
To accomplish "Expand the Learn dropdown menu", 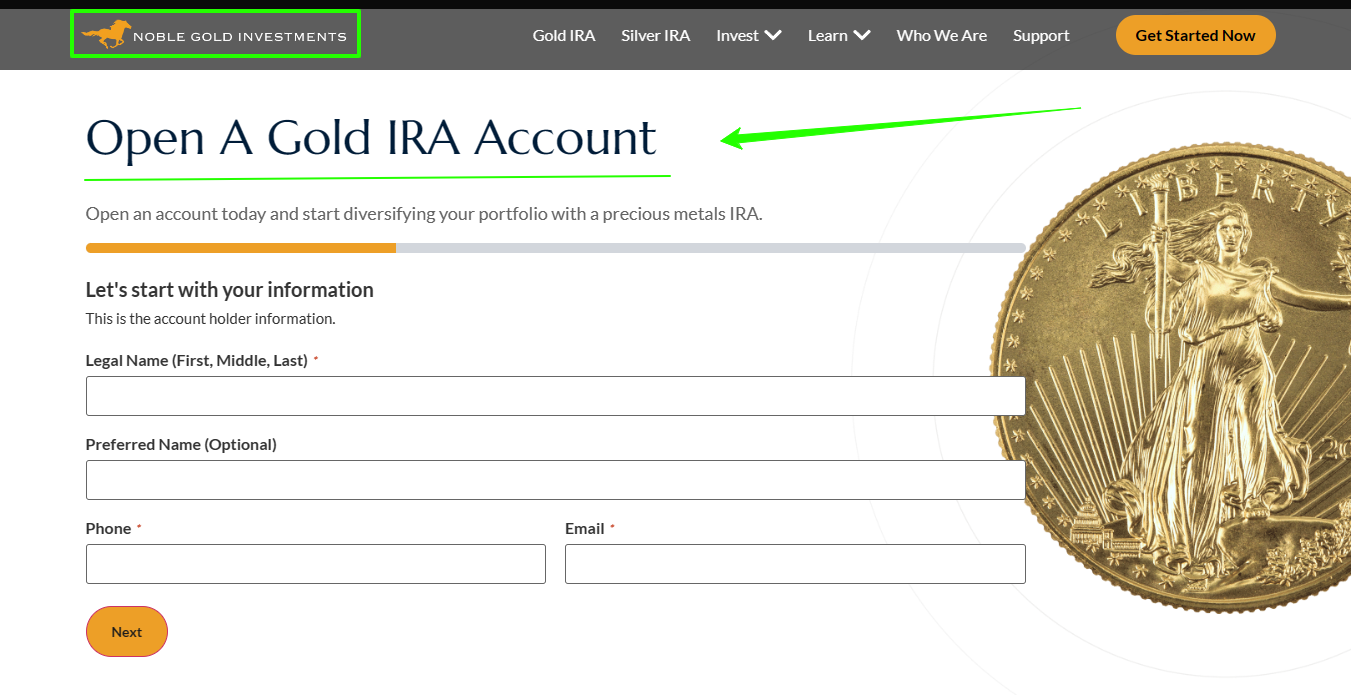I will click(839, 36).
